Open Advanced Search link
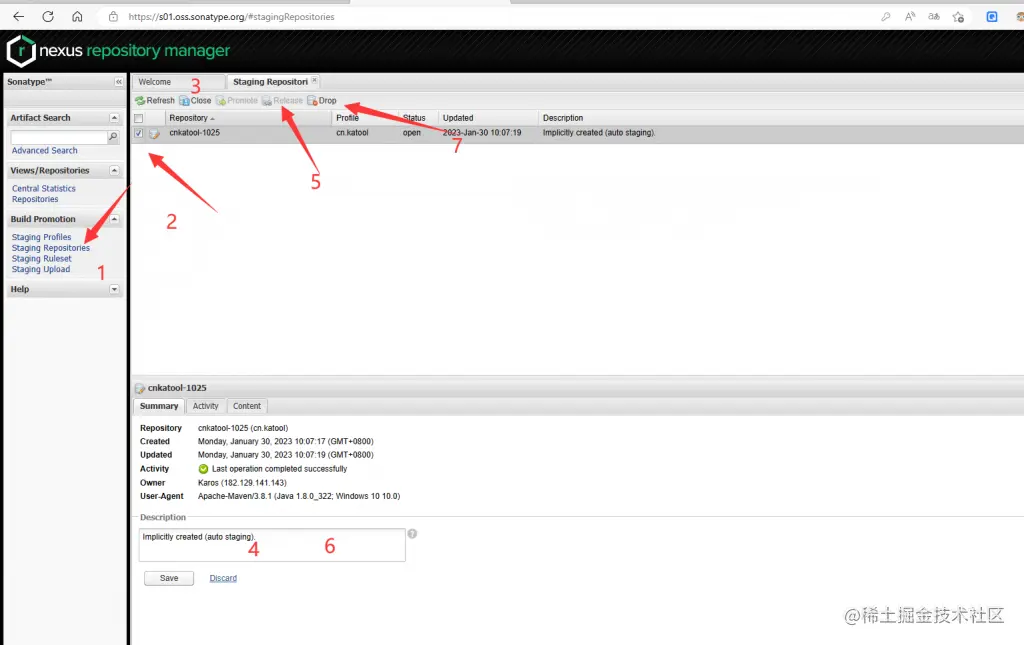The width and height of the screenshot is (1024, 645). pos(44,150)
